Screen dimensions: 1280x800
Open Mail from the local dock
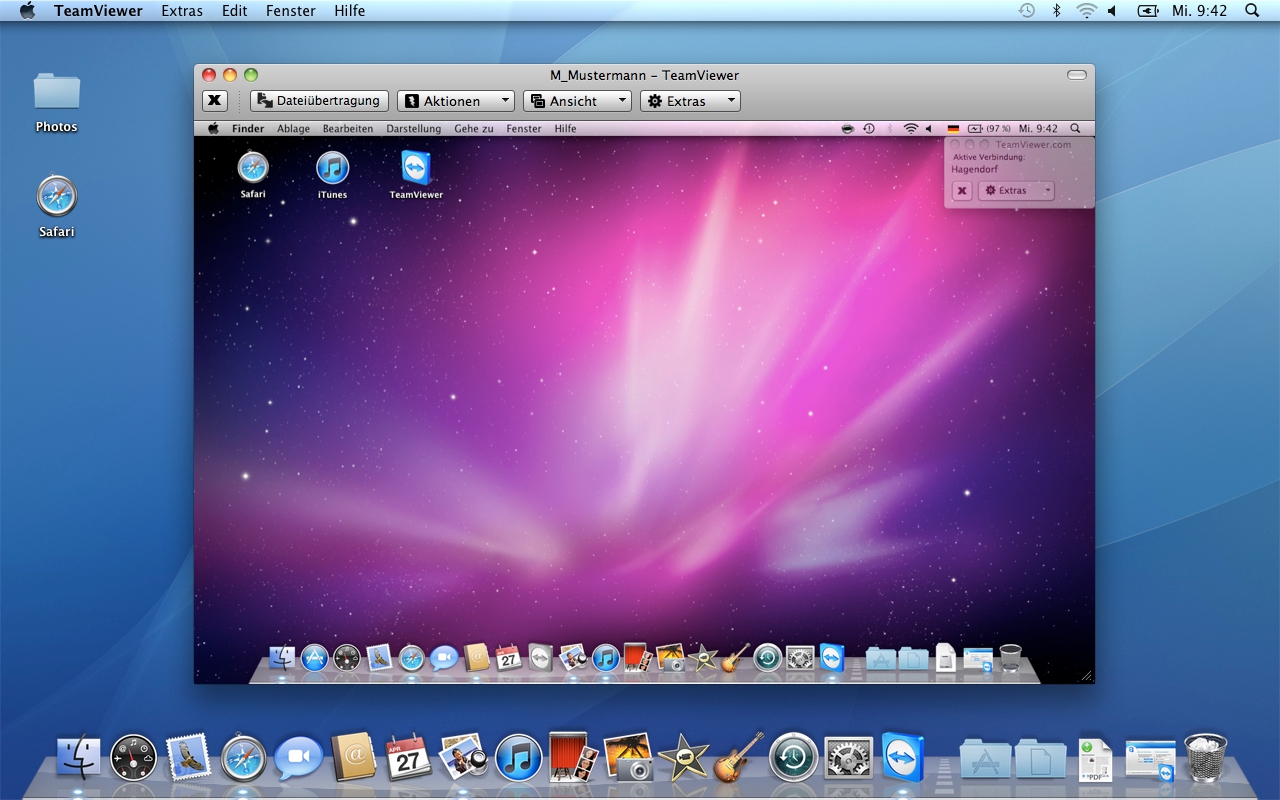coord(189,758)
